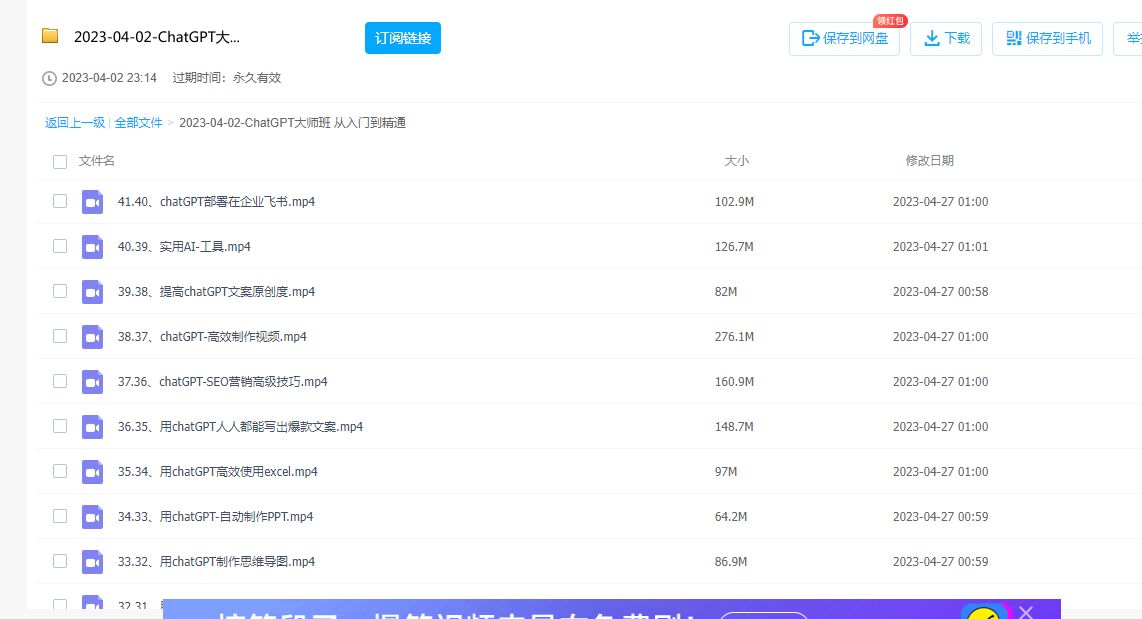Click the 全部文件 breadcrumb link

pyautogui.click(x=138, y=122)
